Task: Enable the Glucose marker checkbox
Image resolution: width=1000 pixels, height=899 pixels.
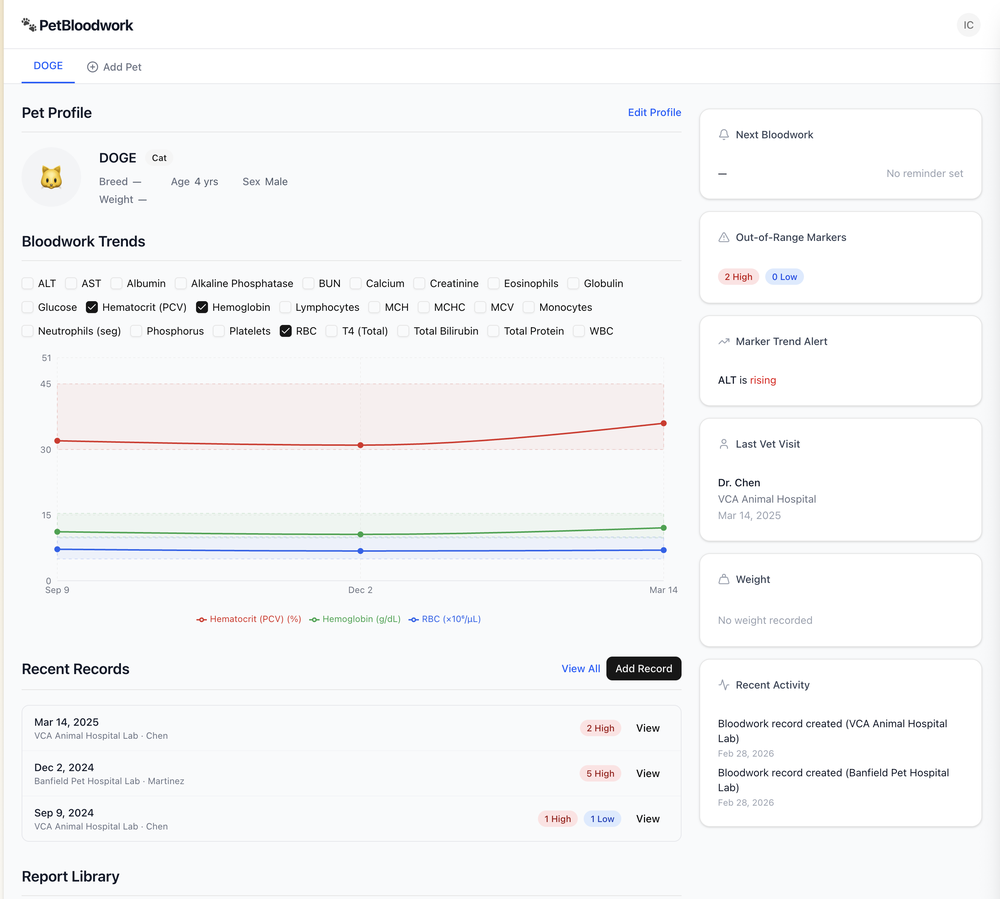Action: (27, 307)
